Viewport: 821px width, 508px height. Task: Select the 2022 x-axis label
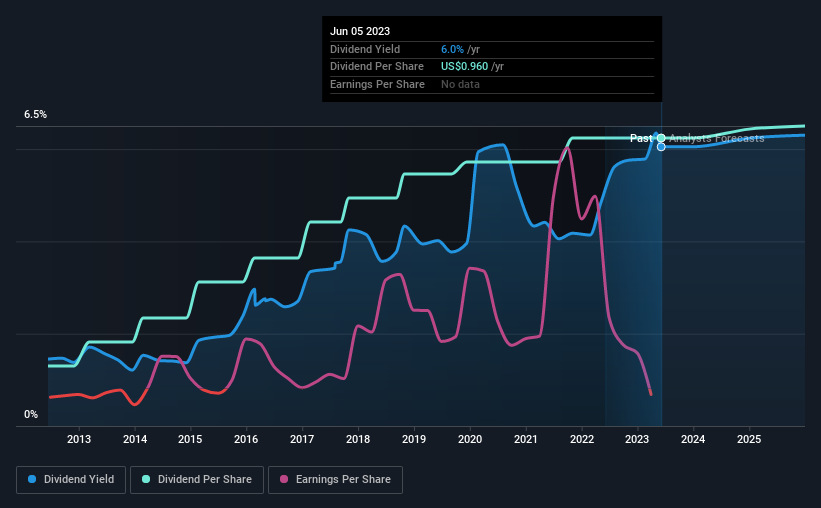tap(582, 439)
